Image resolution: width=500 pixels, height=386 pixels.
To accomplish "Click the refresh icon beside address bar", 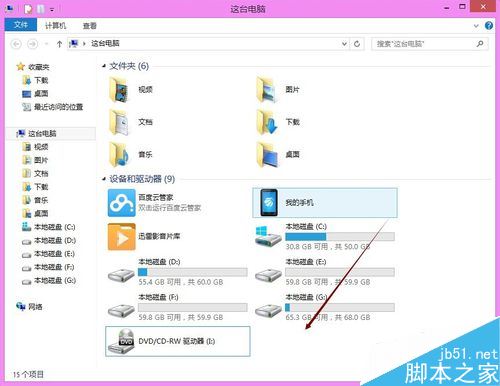I will click(357, 44).
